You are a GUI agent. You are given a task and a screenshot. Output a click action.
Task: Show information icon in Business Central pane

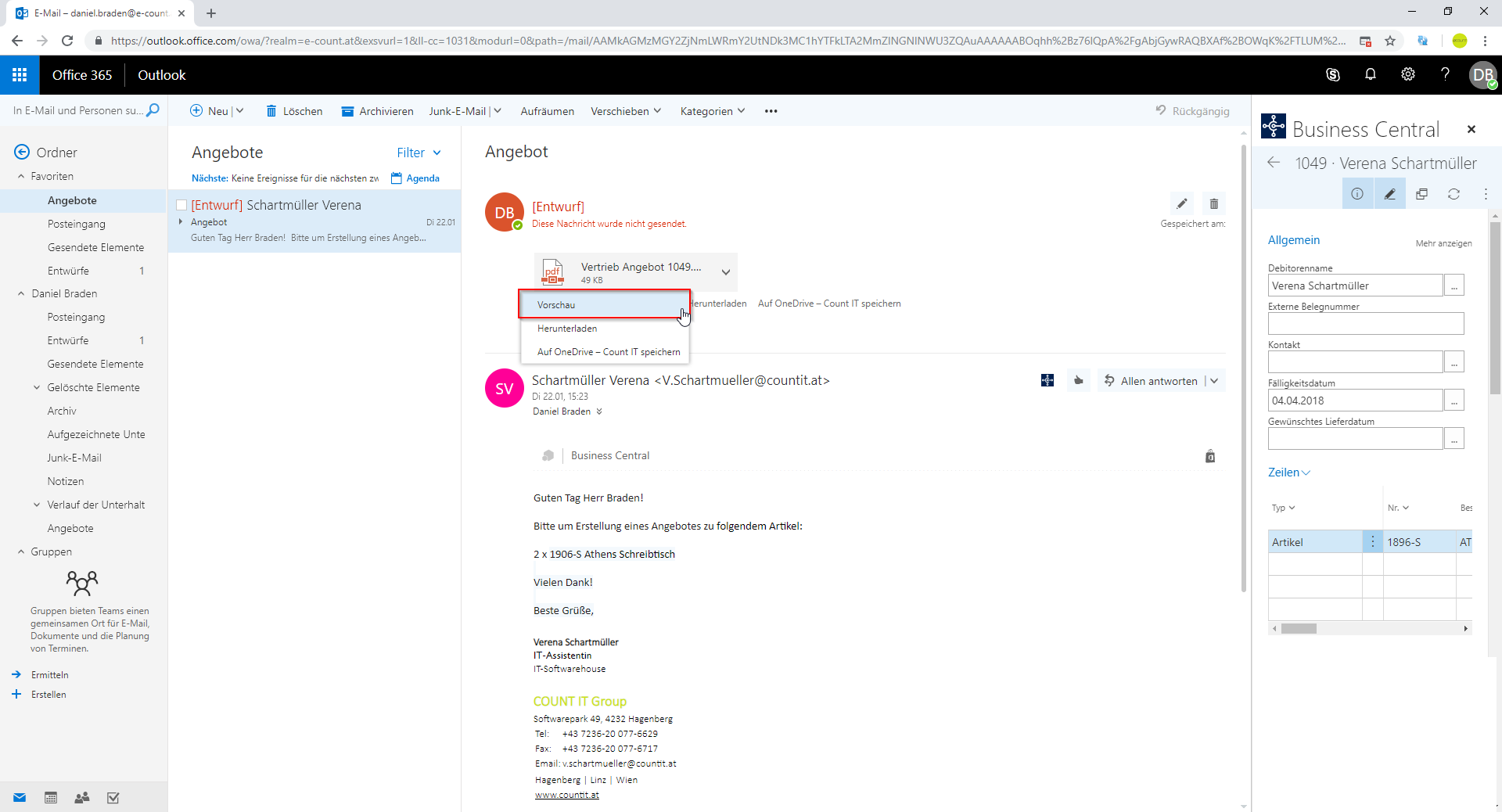(x=1357, y=194)
